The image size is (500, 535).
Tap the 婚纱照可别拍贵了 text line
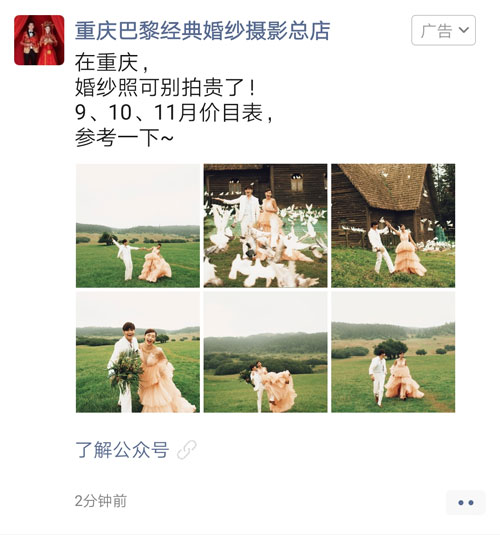[x=165, y=88]
